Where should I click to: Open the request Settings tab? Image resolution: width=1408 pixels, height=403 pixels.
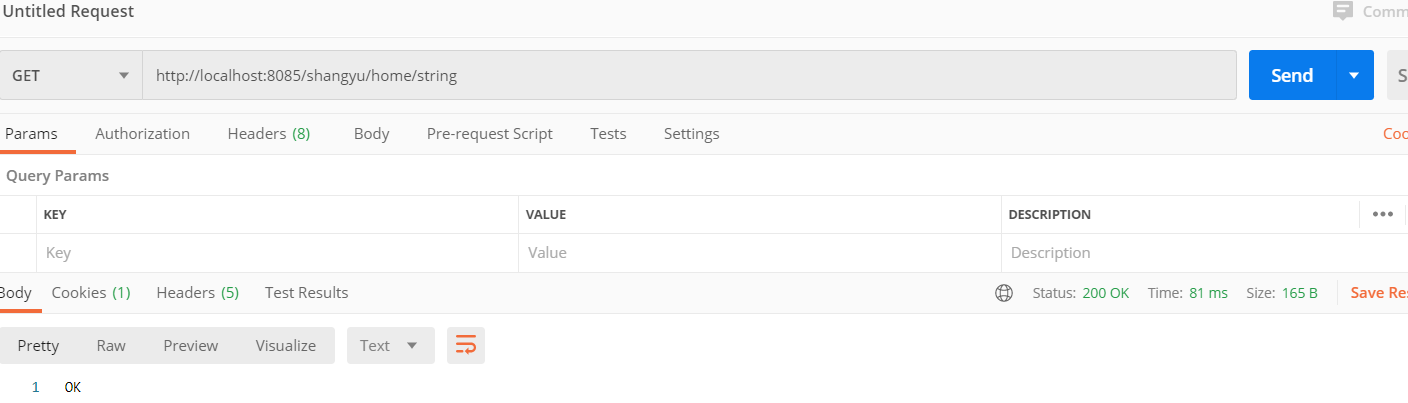691,134
